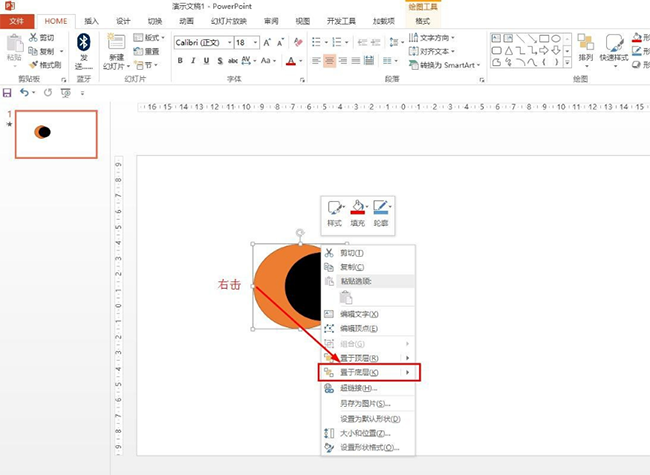Toggle the highlighted Center alignment button
The width and height of the screenshot is (650, 475).
(x=330, y=61)
